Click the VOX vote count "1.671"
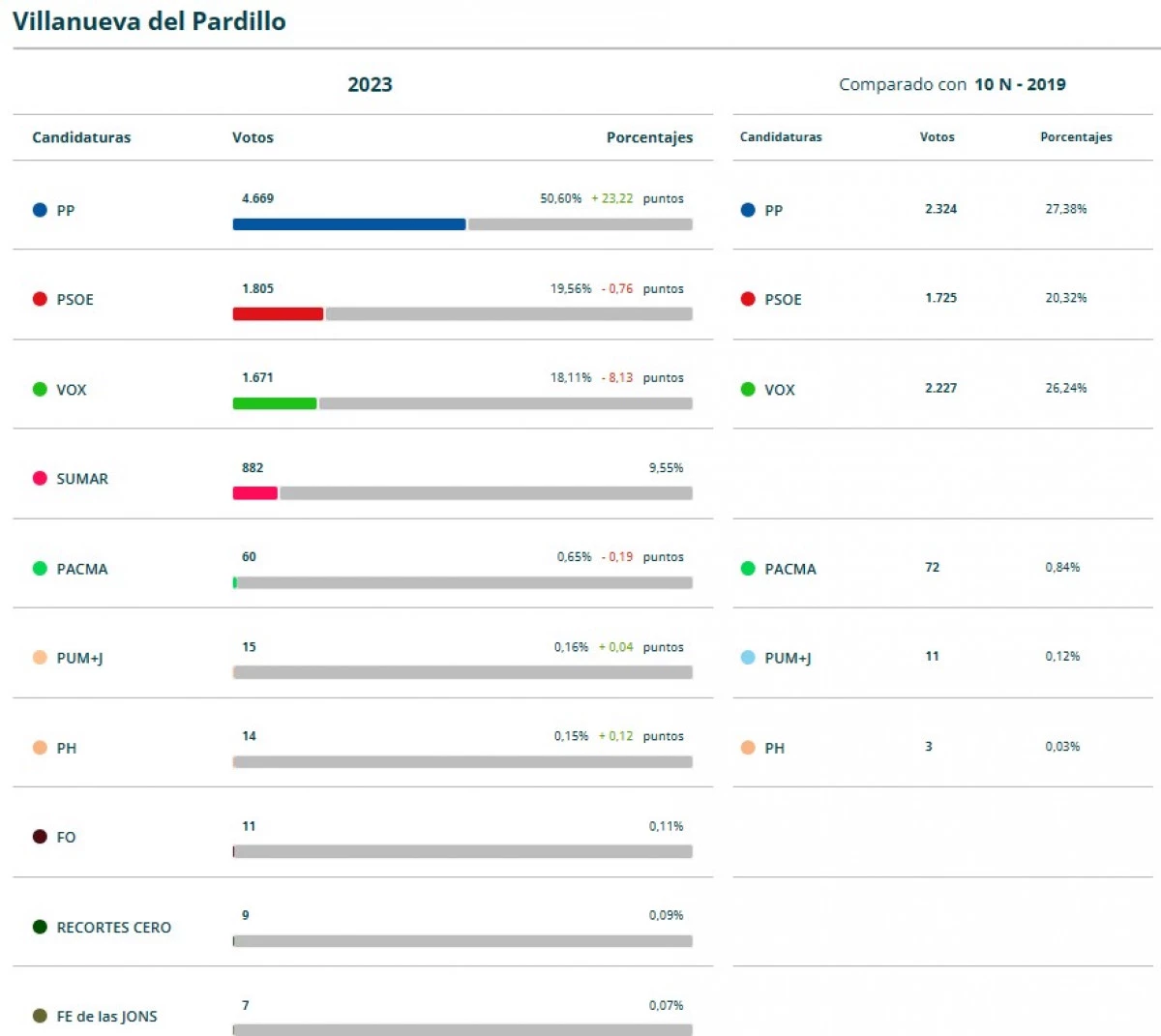This screenshot has width=1161, height=1036. pyautogui.click(x=257, y=377)
